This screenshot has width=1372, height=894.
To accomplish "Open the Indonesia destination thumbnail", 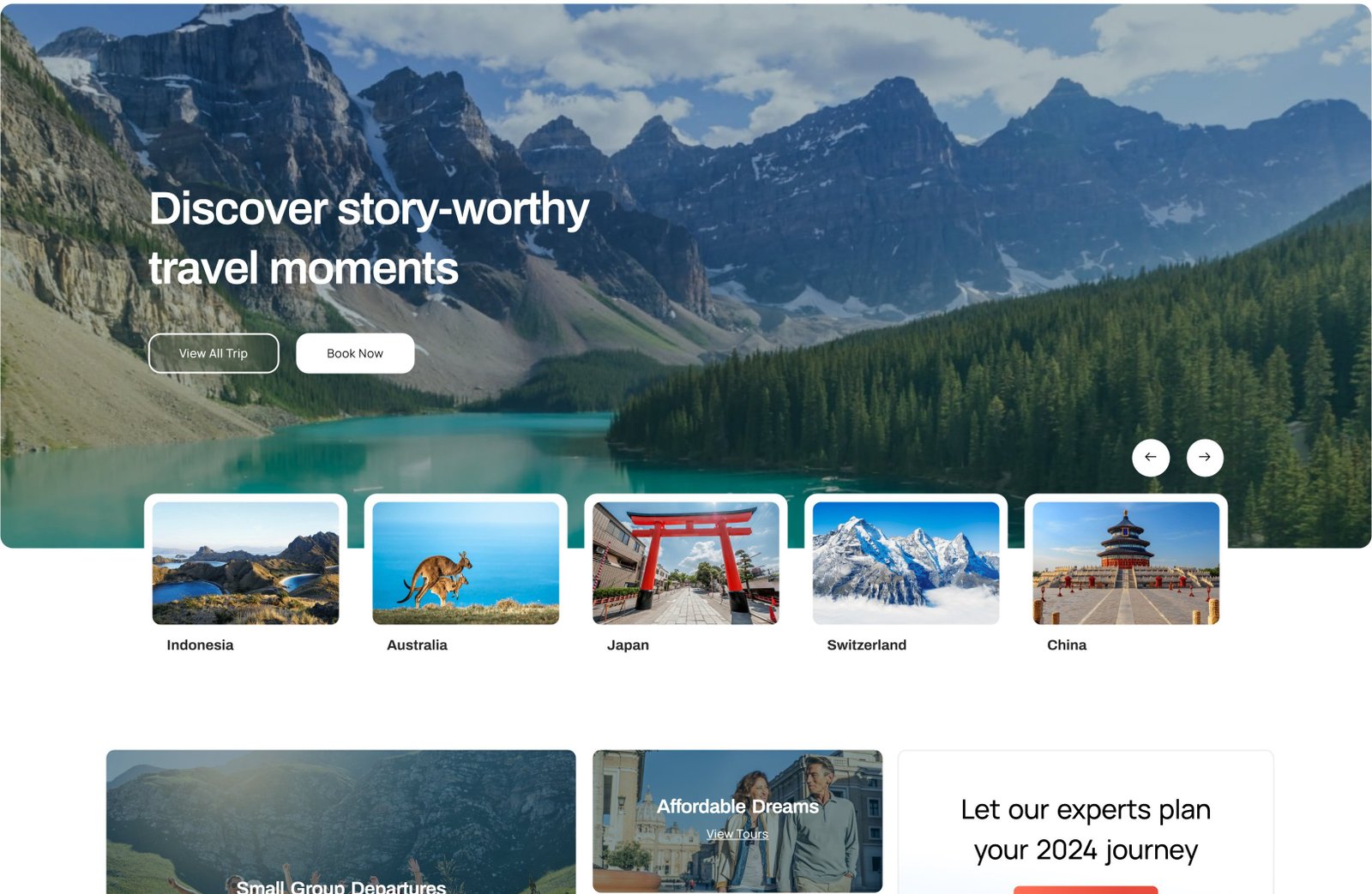I will tap(245, 563).
